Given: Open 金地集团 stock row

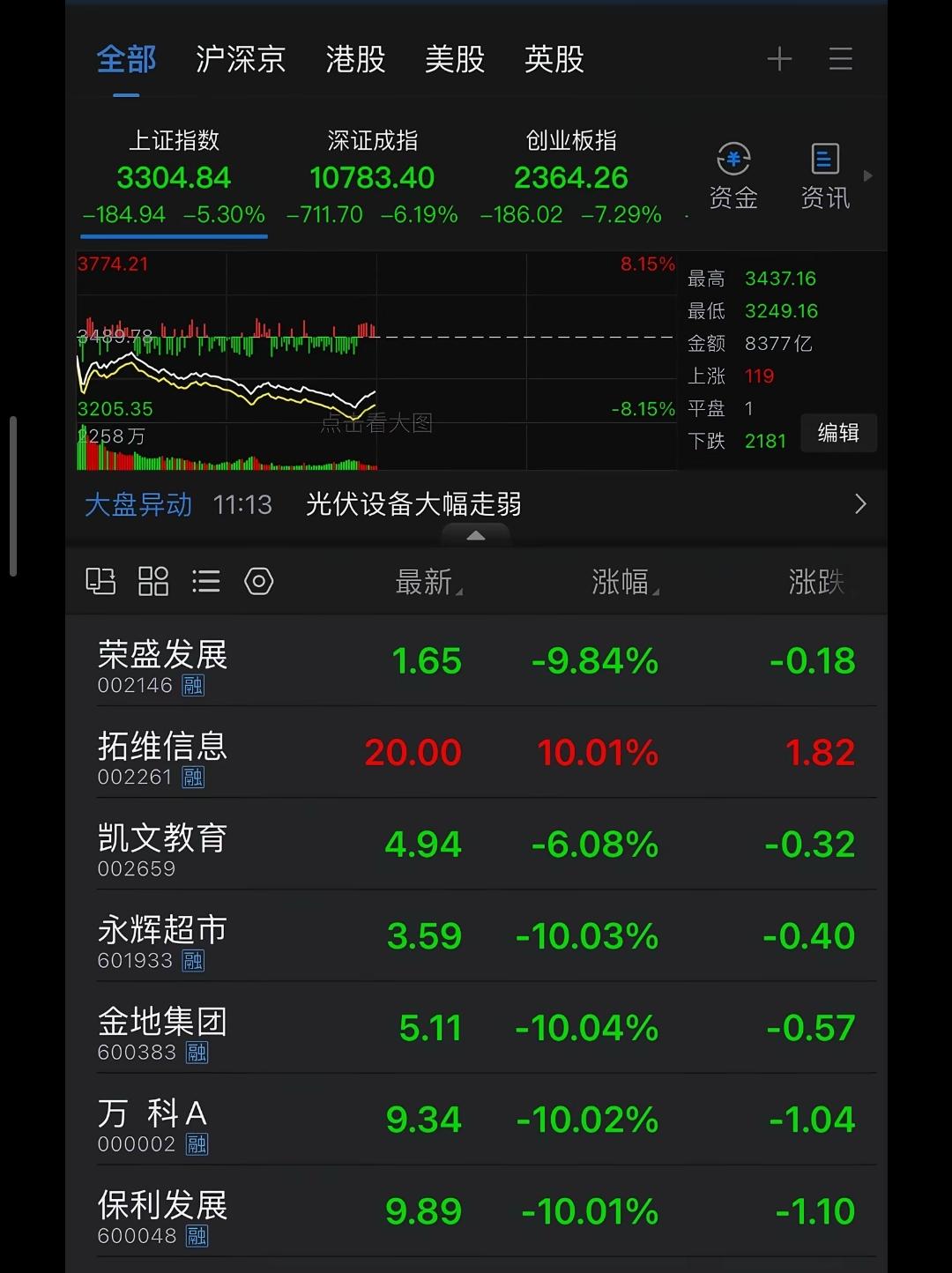Looking at the screenshot, I should (476, 1028).
